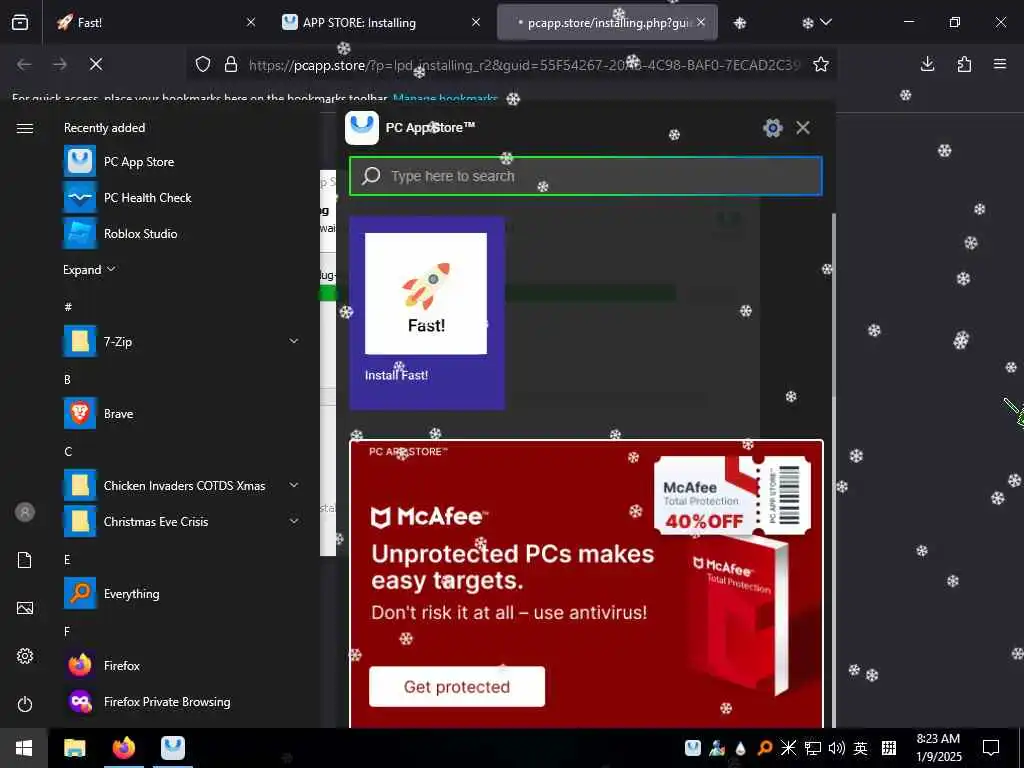The height and width of the screenshot is (768, 1024).
Task: Stop loading the page
Action: 96,64
